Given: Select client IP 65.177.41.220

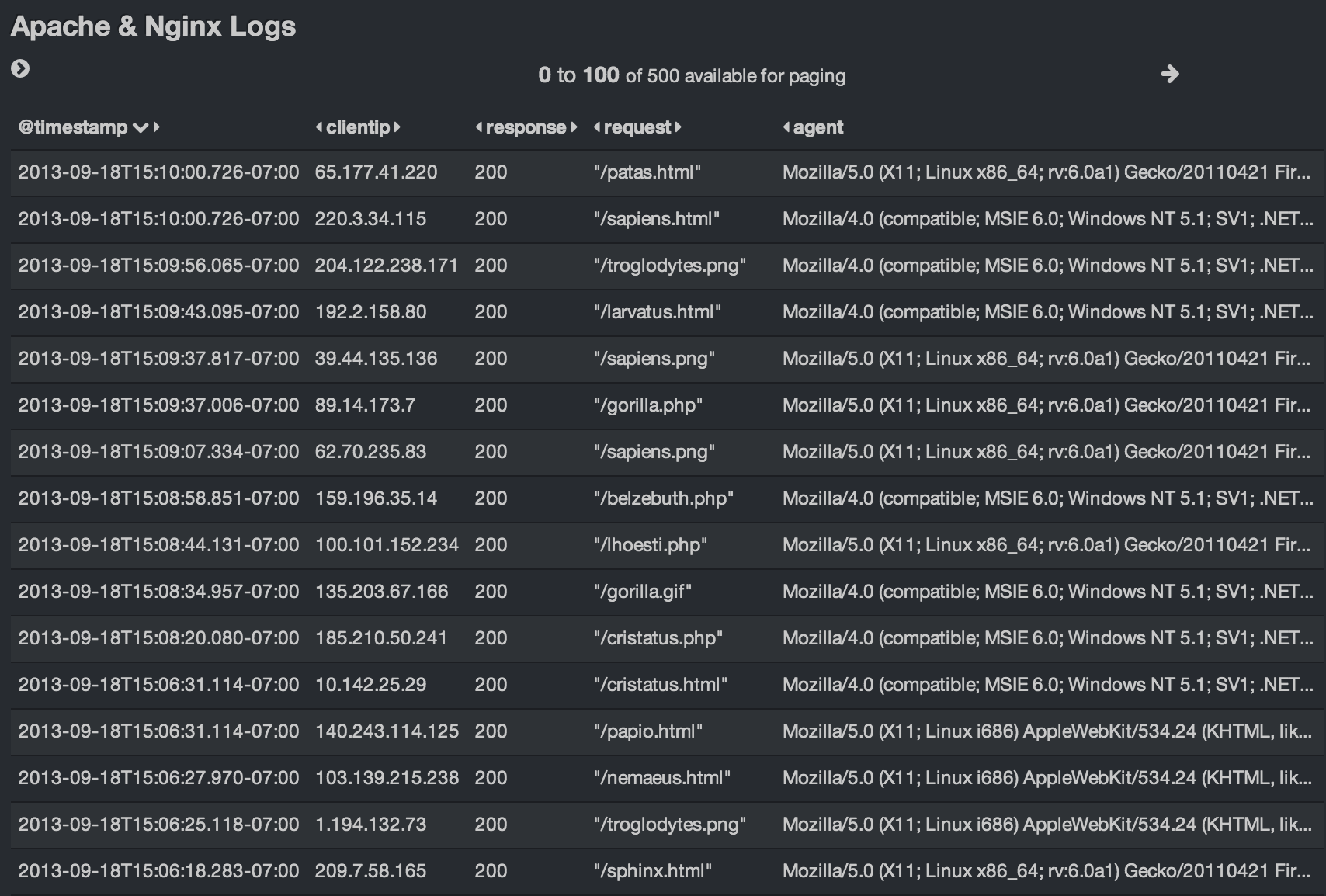Looking at the screenshot, I should [x=376, y=172].
